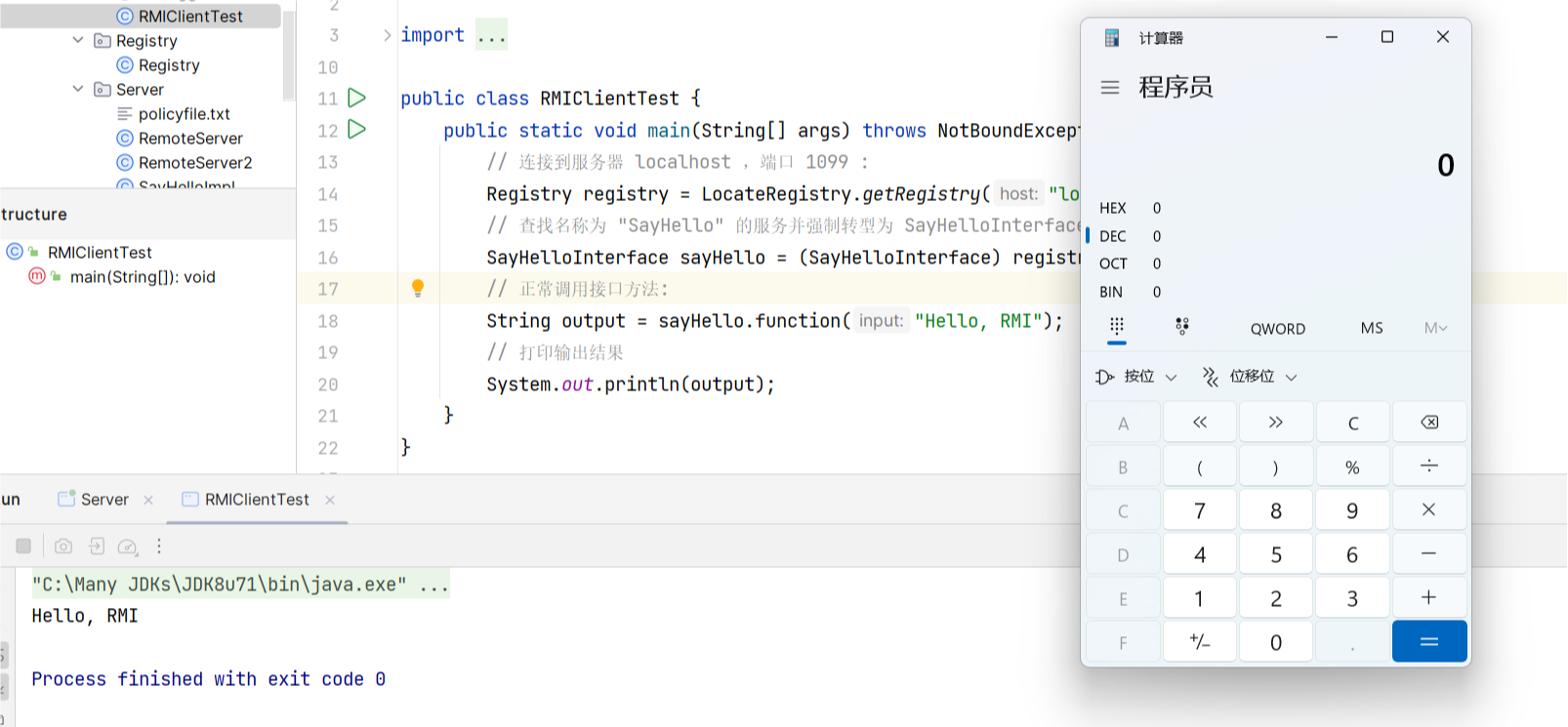
Task: Select OCT number base
Action: [x=1113, y=263]
